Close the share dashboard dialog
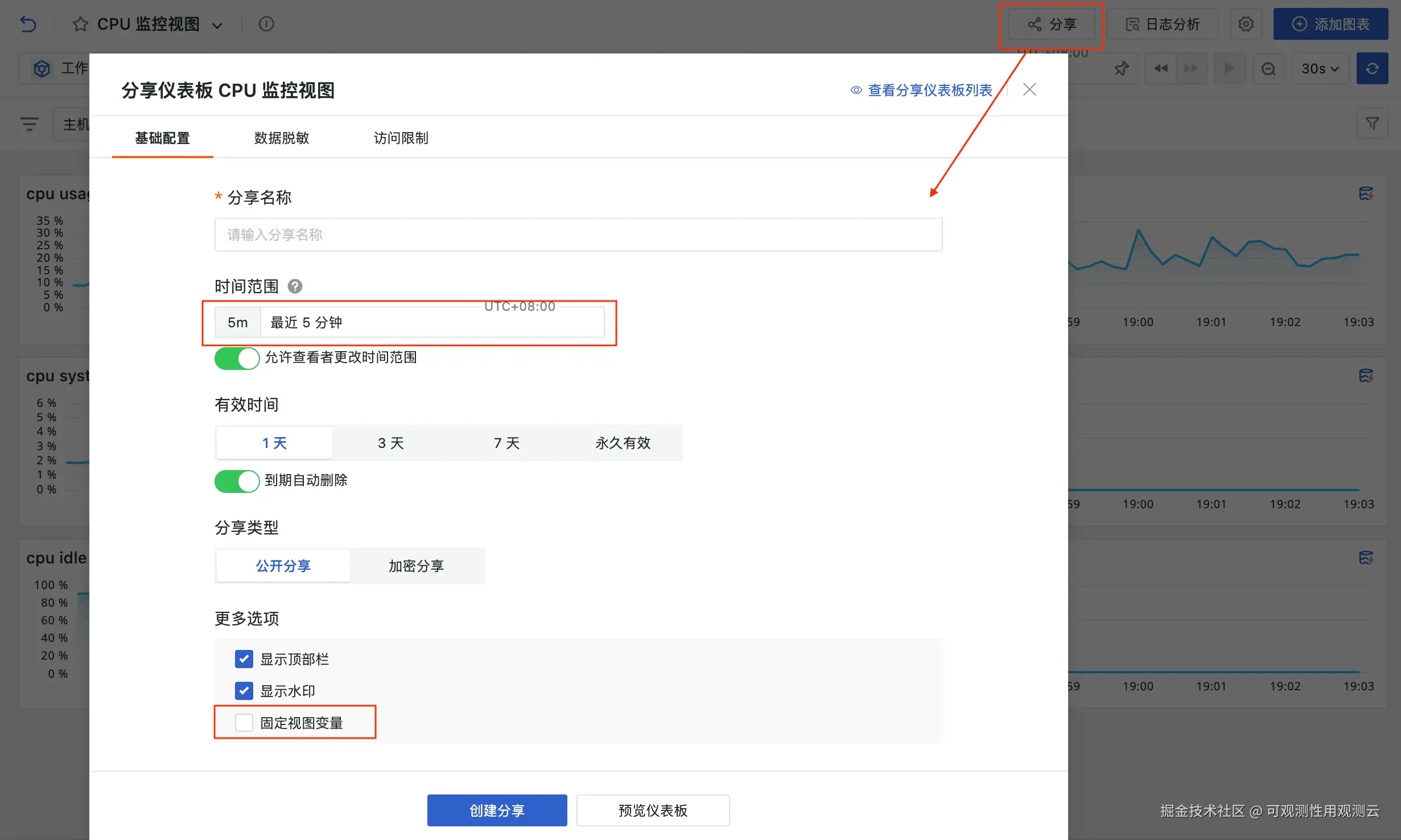The width and height of the screenshot is (1401, 840). (1029, 89)
